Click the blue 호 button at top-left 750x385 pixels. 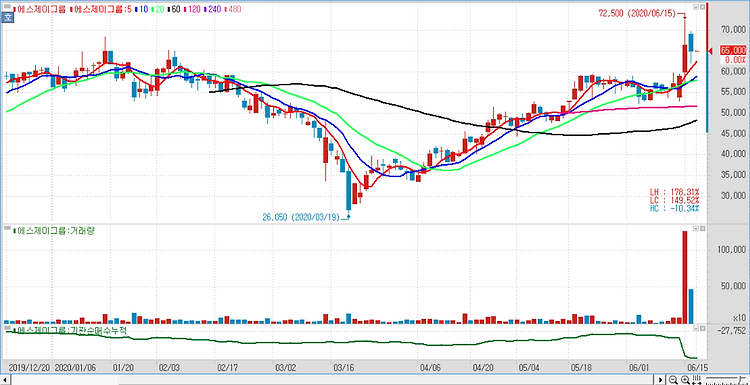coord(7,18)
